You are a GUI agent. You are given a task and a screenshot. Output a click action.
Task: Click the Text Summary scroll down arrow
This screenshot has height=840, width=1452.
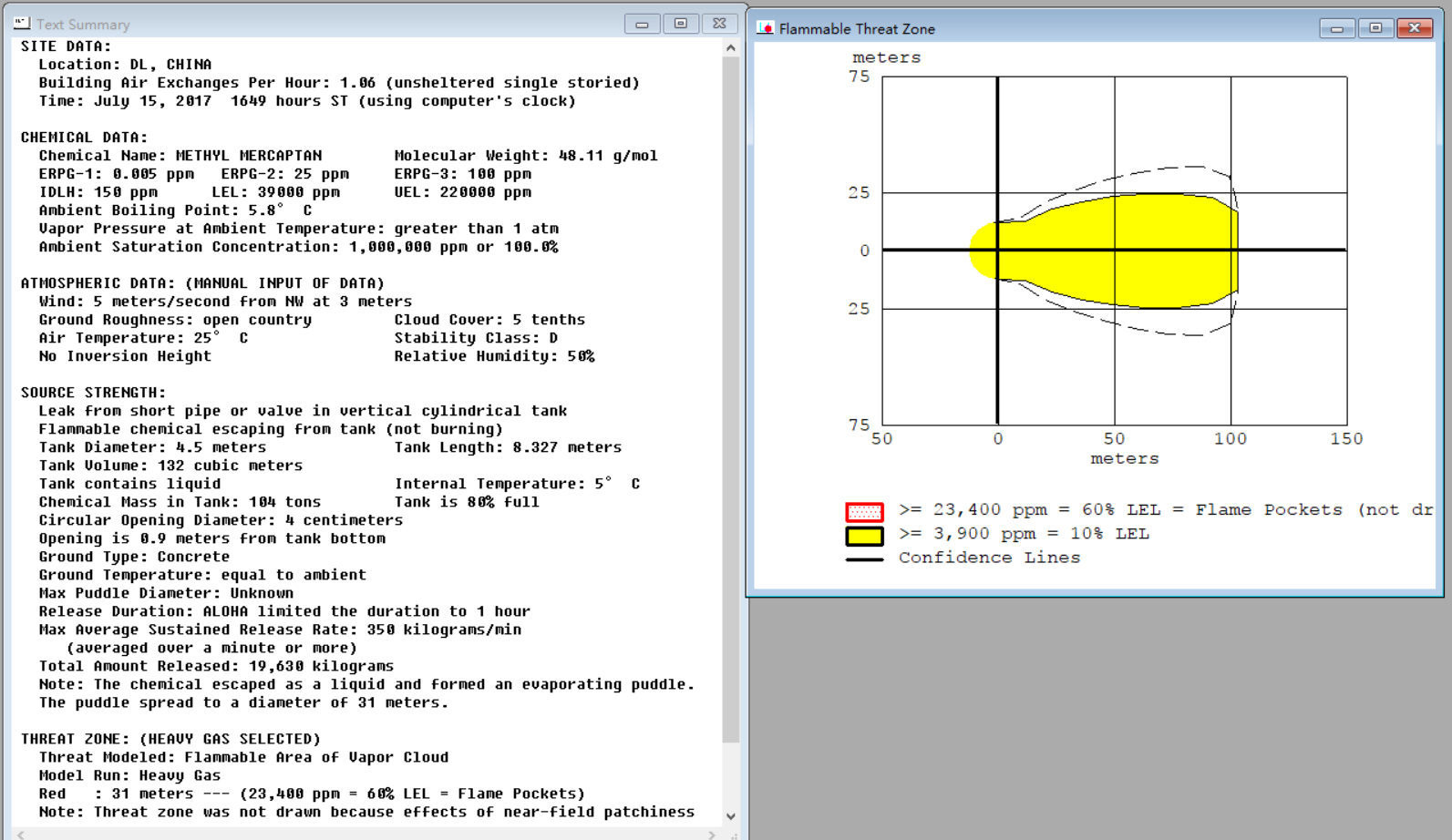tap(731, 816)
